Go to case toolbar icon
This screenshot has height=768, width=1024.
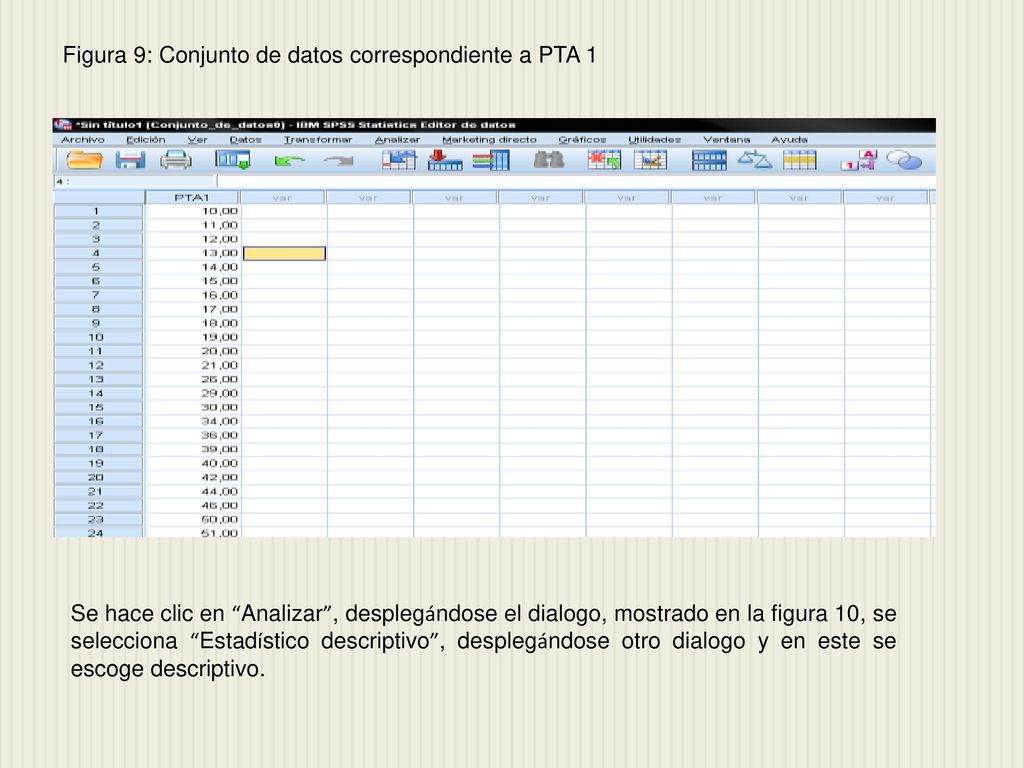[x=399, y=160]
